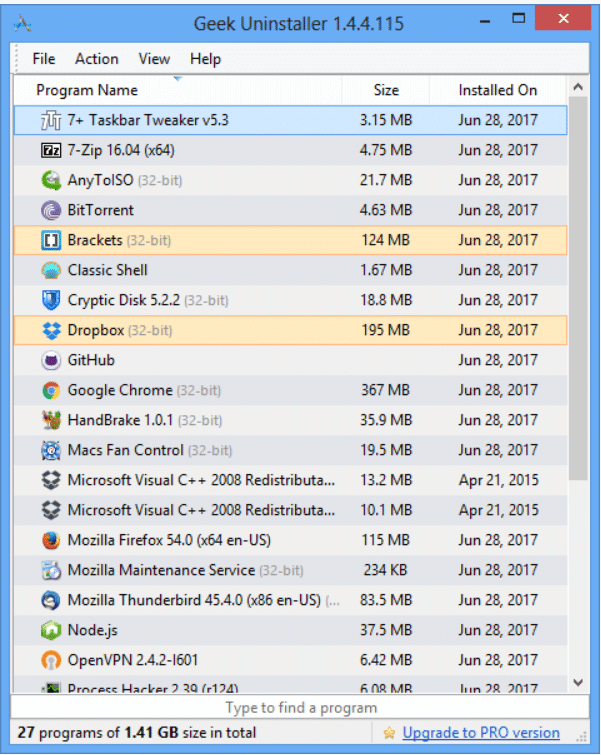Select the Mozilla Thunderbird 45.4.0 row
This screenshot has height=755, width=601.
coord(200,601)
